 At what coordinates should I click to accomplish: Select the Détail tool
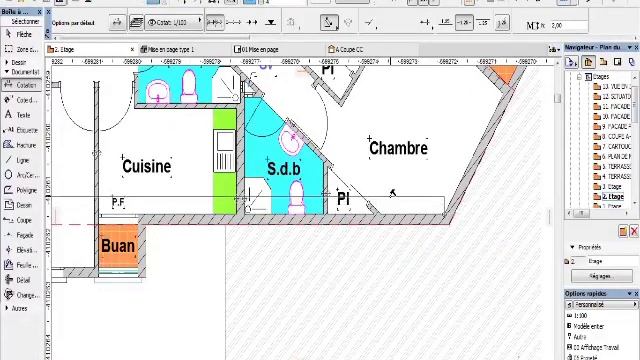point(20,280)
